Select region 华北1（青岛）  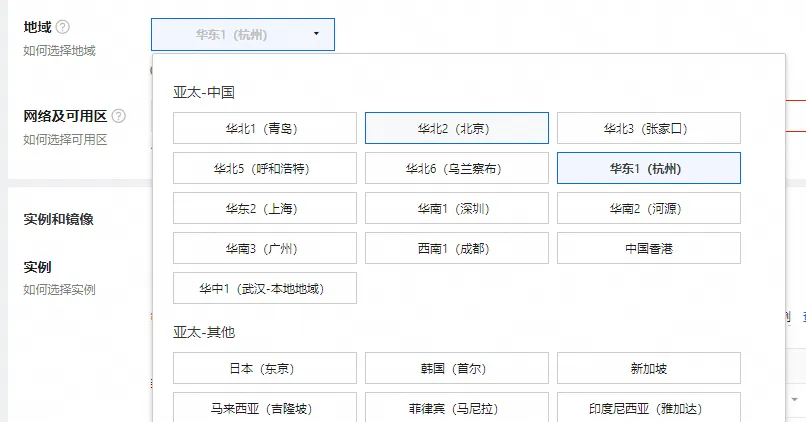pyautogui.click(x=264, y=128)
